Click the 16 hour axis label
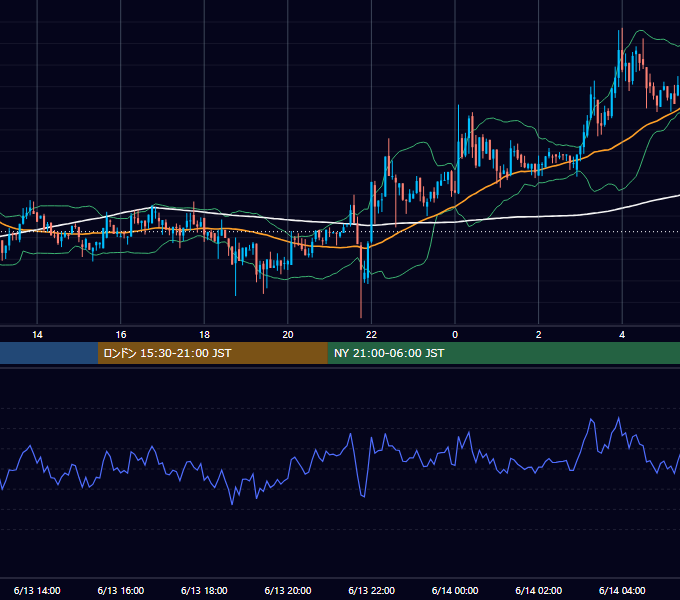Image resolution: width=680 pixels, height=600 pixels. point(121,335)
